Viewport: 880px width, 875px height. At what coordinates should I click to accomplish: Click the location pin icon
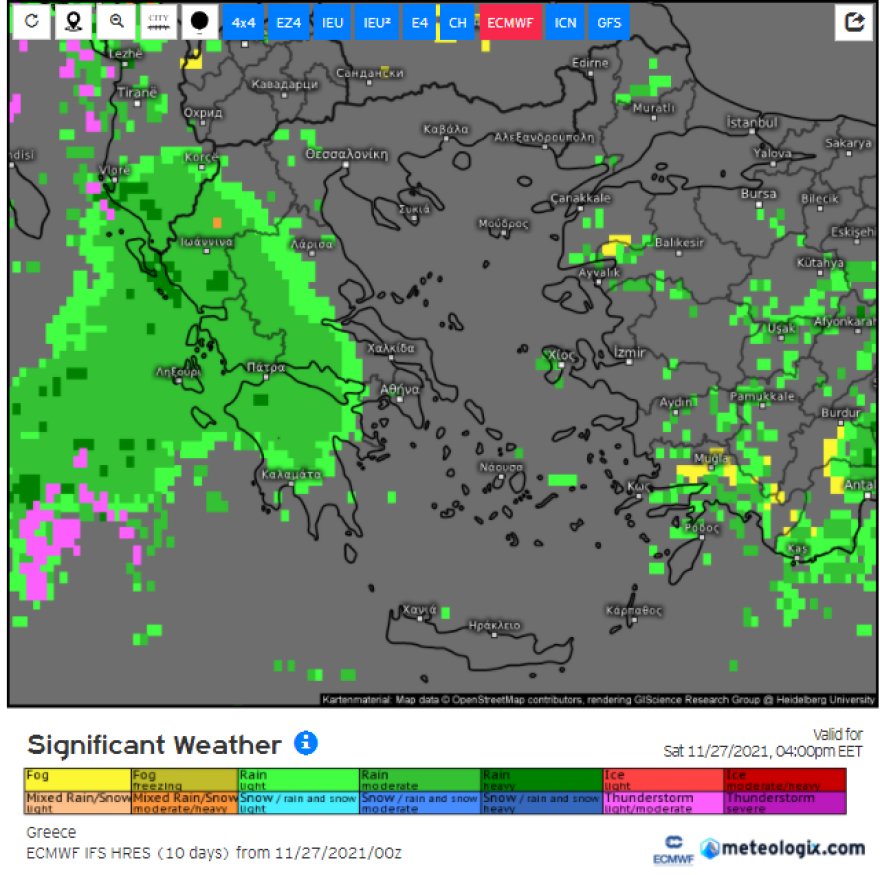pyautogui.click(x=74, y=22)
